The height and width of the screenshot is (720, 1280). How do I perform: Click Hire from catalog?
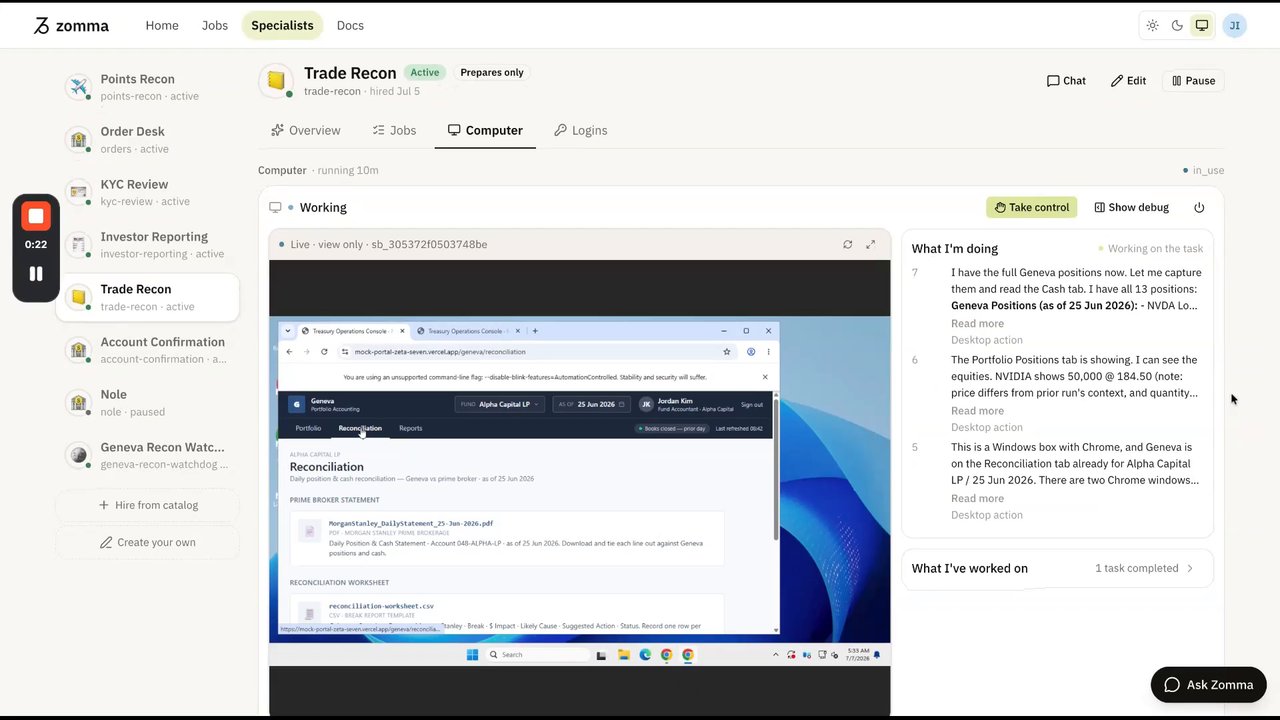[x=147, y=505]
